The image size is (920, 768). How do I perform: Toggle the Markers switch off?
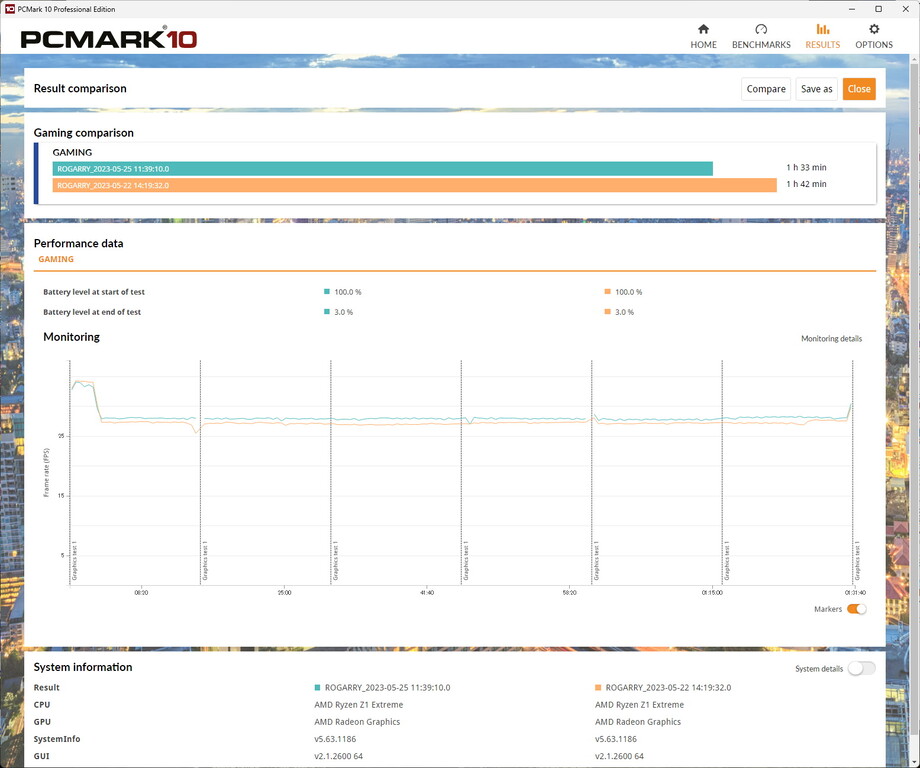pyautogui.click(x=857, y=608)
